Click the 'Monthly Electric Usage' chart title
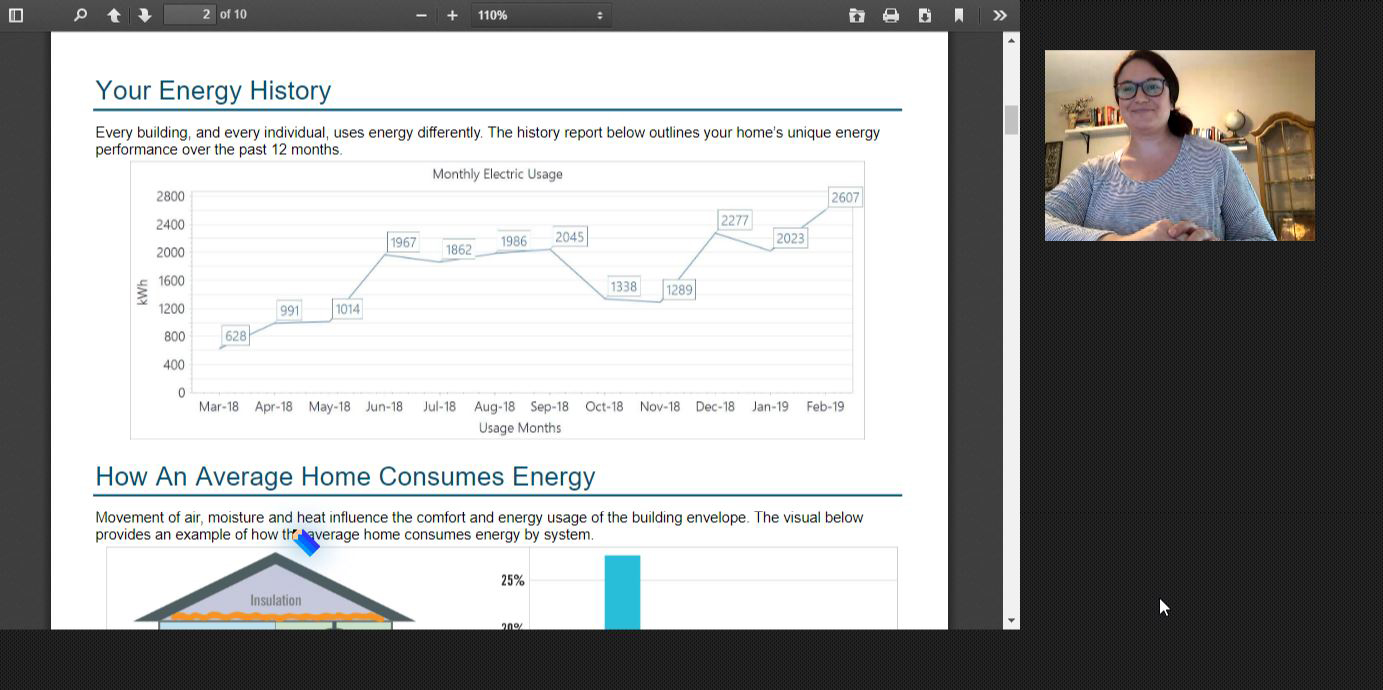The width and height of the screenshot is (1383, 690). coord(497,174)
